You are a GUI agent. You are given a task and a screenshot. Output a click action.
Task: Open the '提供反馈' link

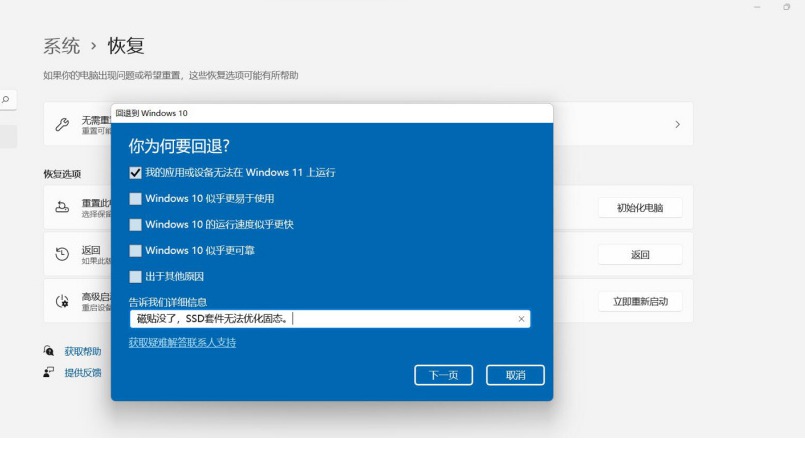pyautogui.click(x=83, y=373)
